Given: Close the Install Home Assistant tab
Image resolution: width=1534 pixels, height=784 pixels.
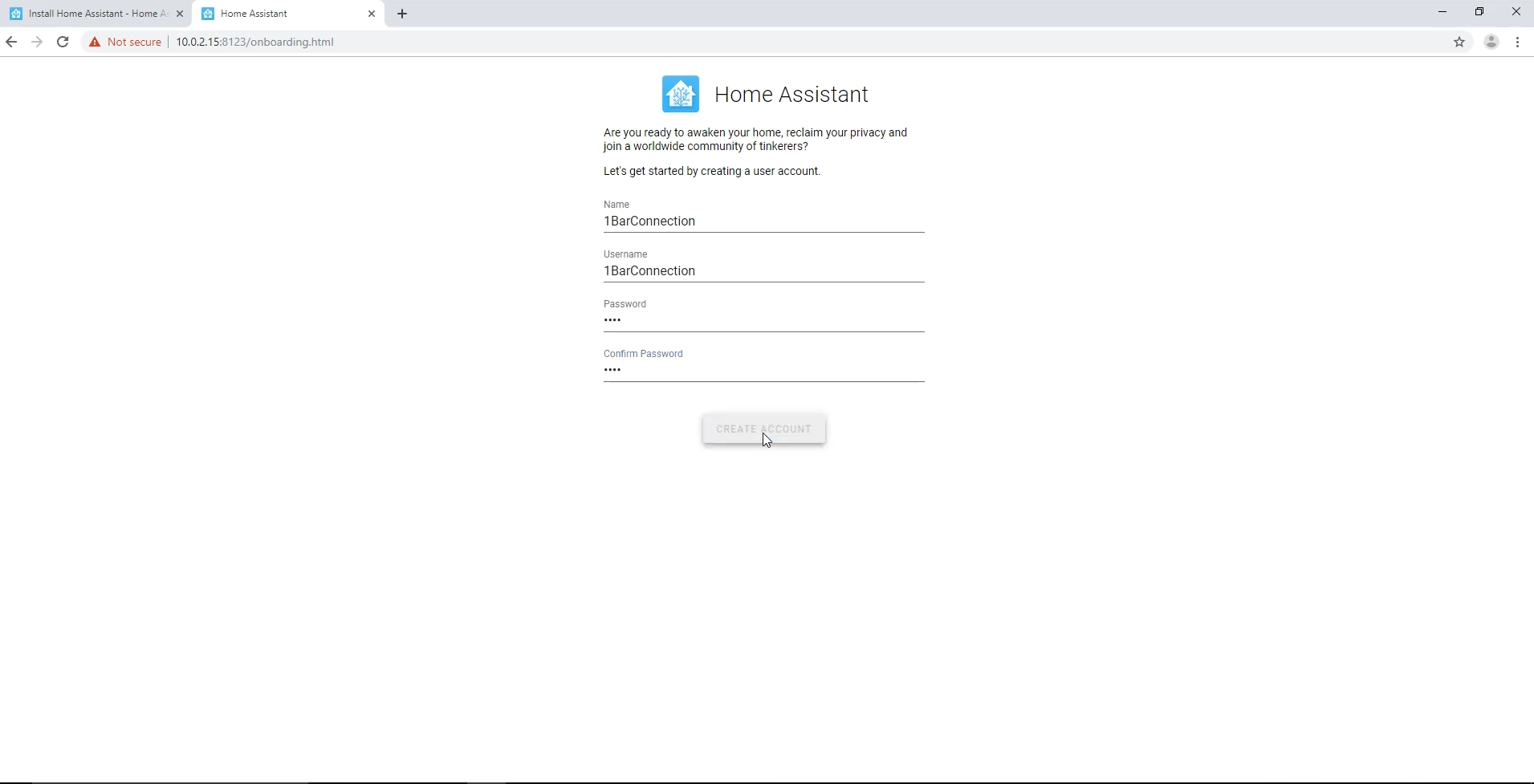Looking at the screenshot, I should point(180,14).
